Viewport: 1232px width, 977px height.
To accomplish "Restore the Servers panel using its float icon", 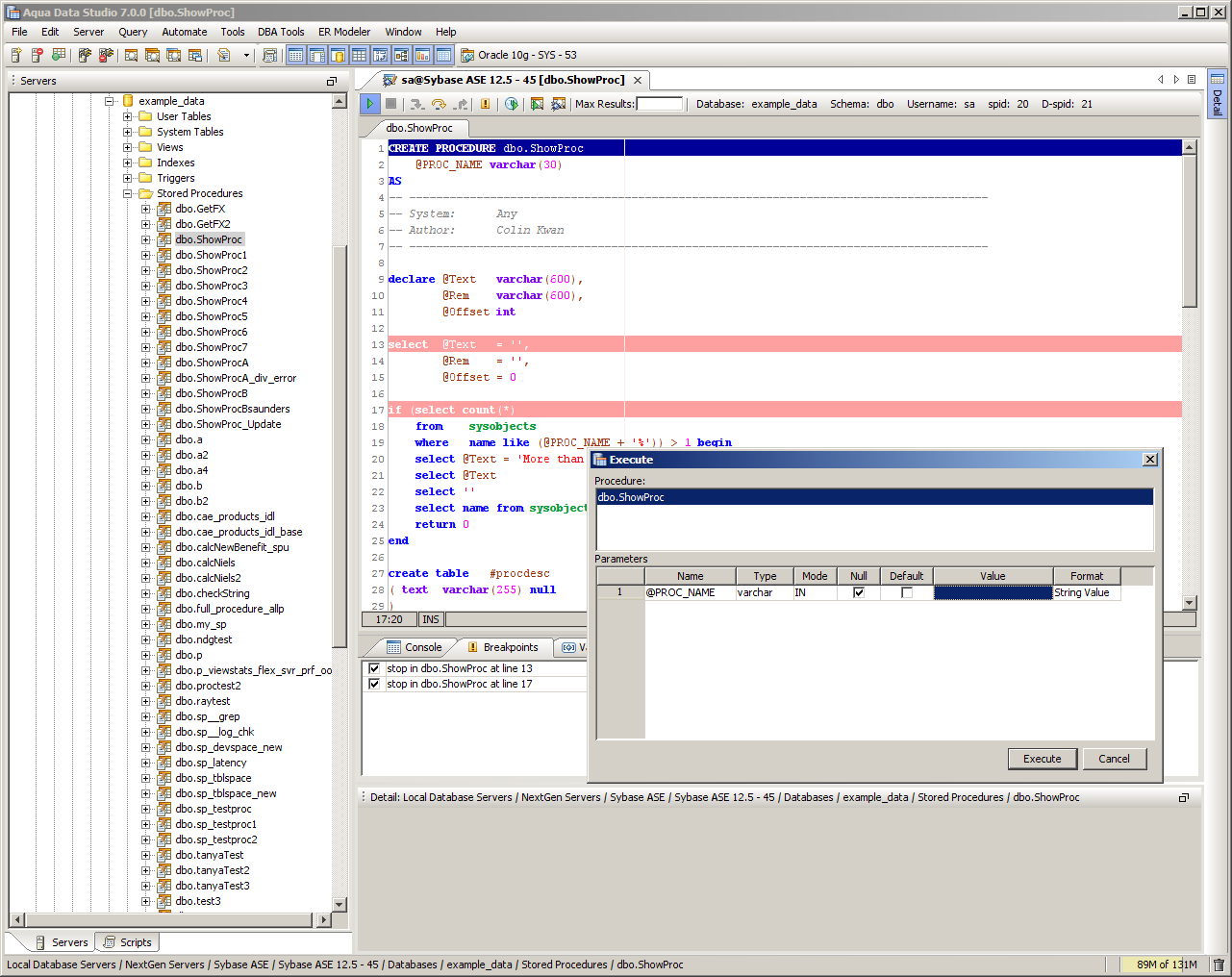I will 332,81.
